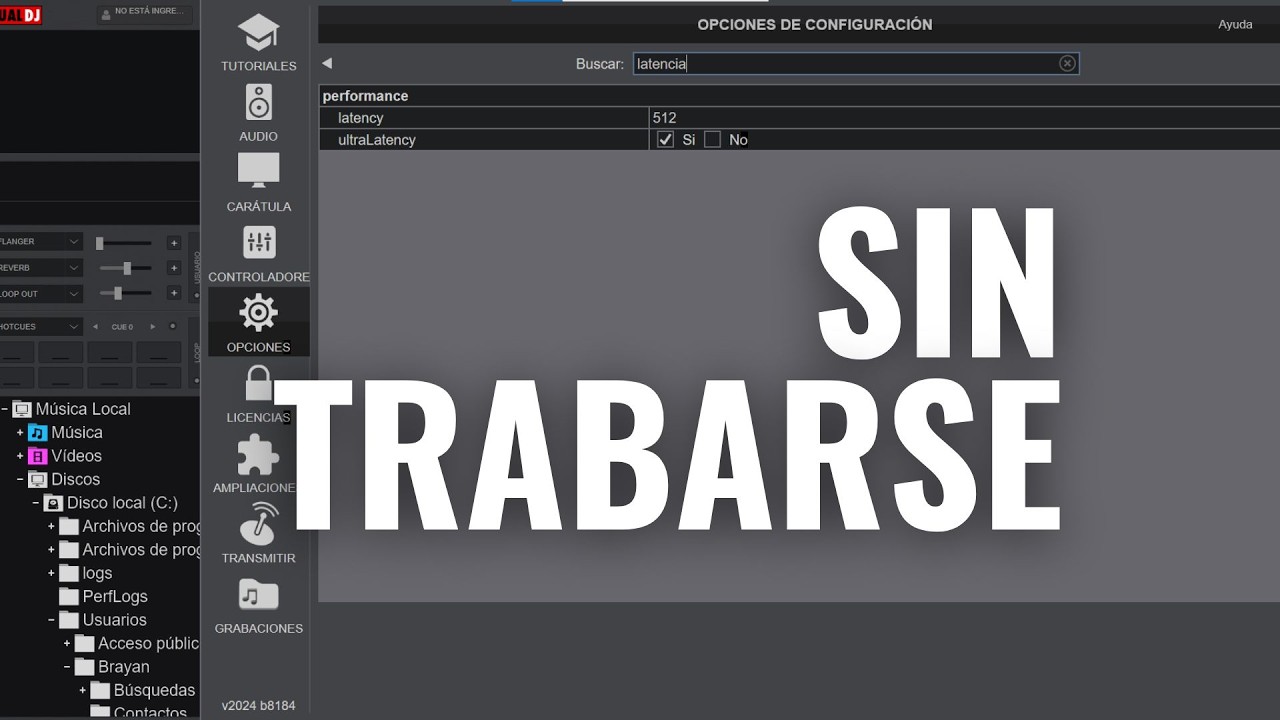The width and height of the screenshot is (1280, 720).
Task: Expand the Vídeos tree node
Action: [20, 456]
